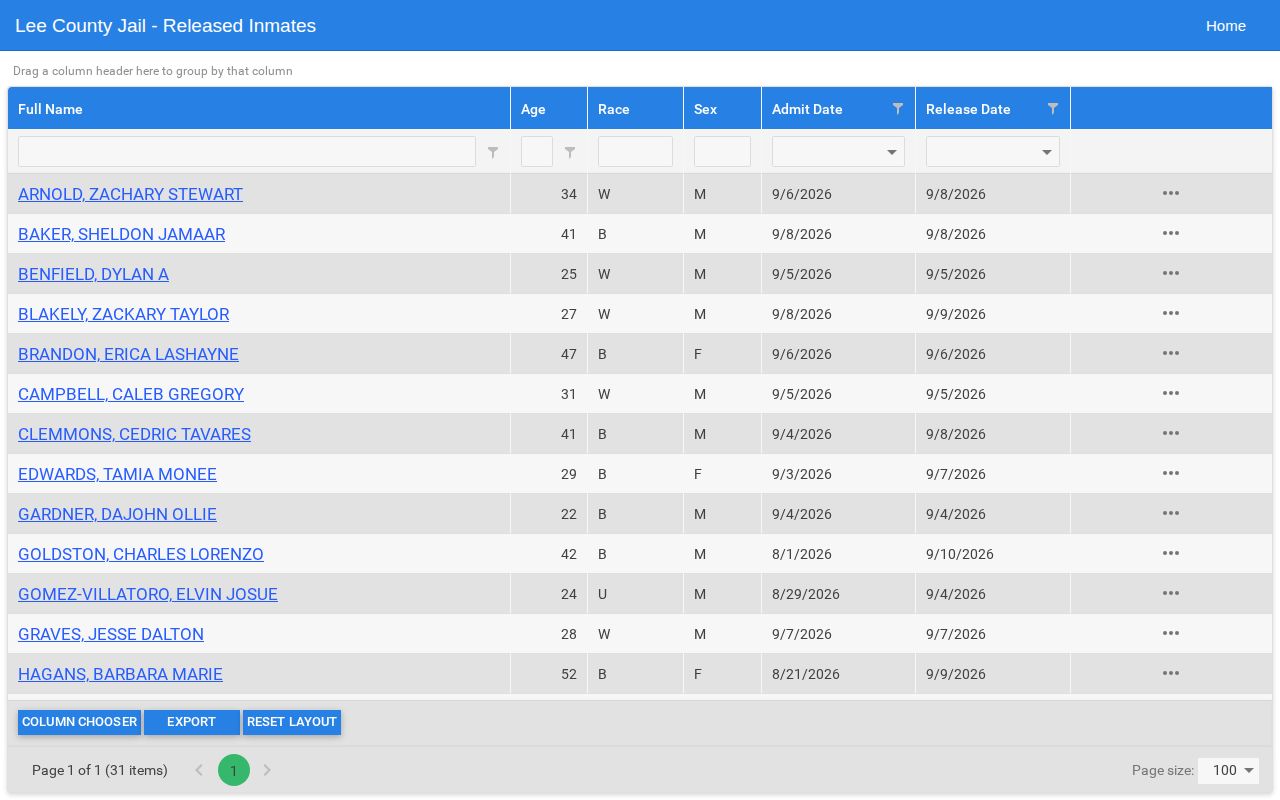Screen dimensions: 1280x800
Task: Open BENFIELD, DYLAN A record link
Action: 93,274
